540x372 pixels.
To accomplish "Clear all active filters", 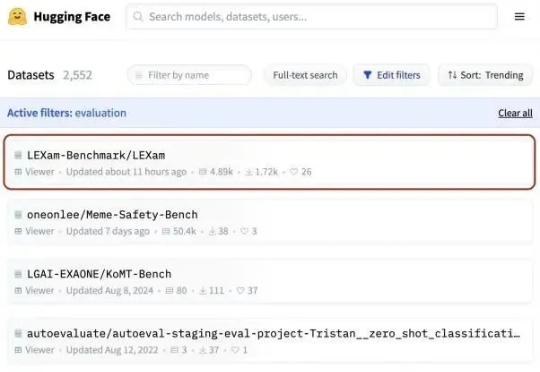I will click(515, 113).
